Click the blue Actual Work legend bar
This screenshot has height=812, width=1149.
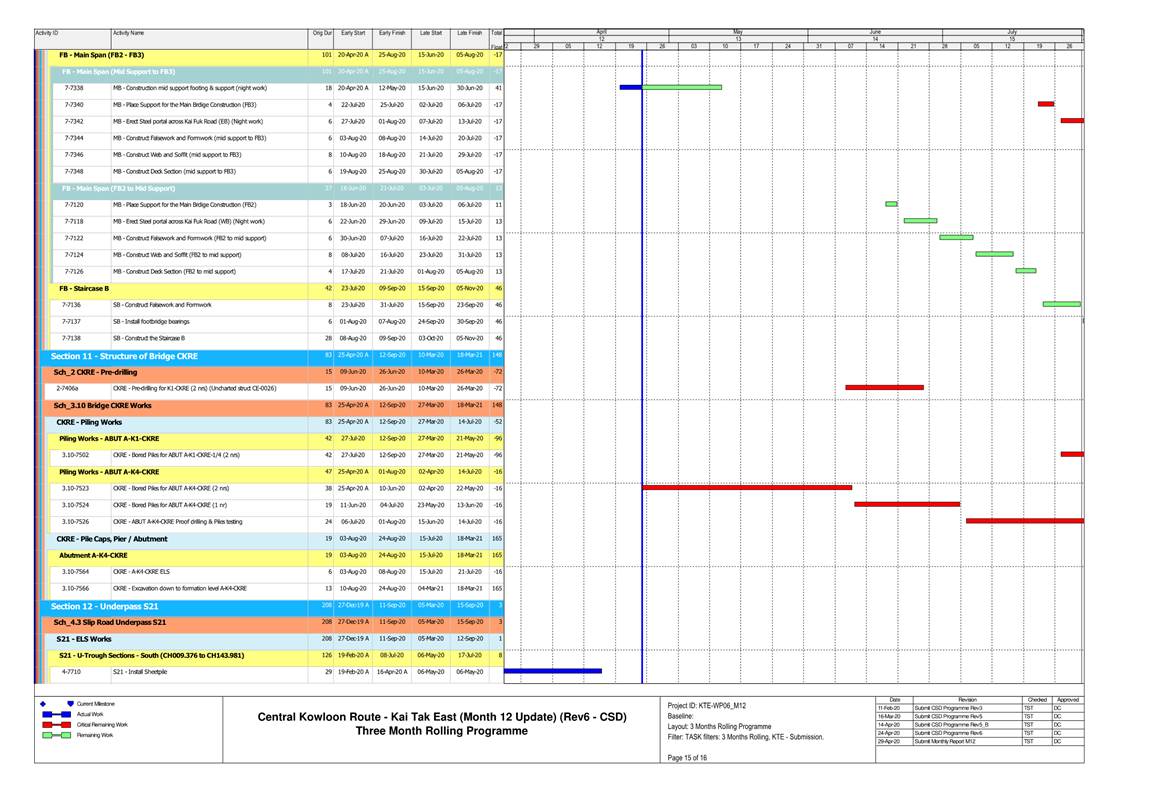(56, 714)
